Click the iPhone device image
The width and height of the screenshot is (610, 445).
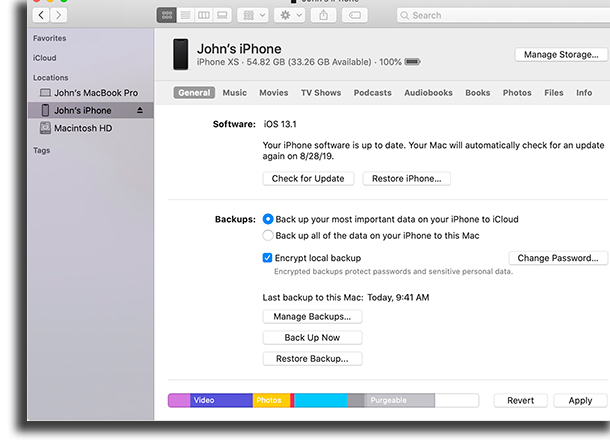(181, 54)
